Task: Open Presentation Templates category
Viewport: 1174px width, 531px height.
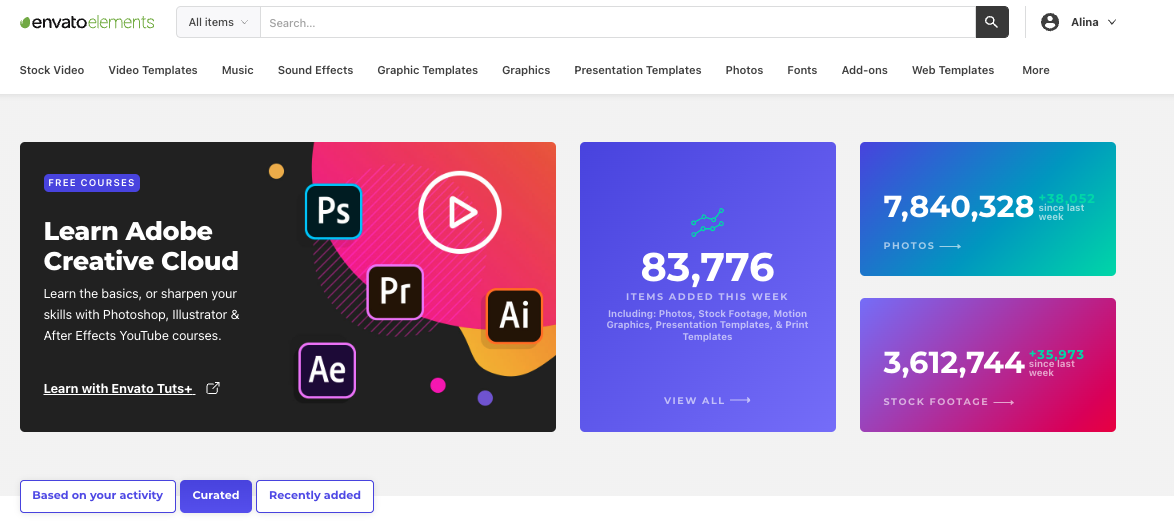Action: coord(638,70)
